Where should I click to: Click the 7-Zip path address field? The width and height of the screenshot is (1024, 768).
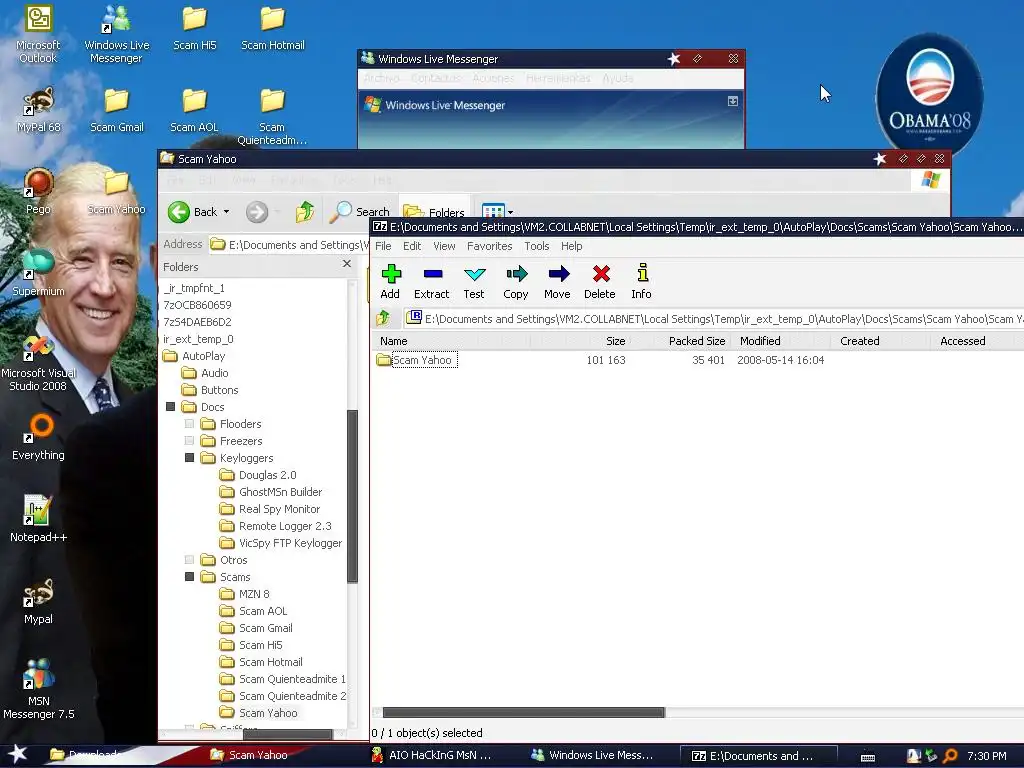(714, 319)
